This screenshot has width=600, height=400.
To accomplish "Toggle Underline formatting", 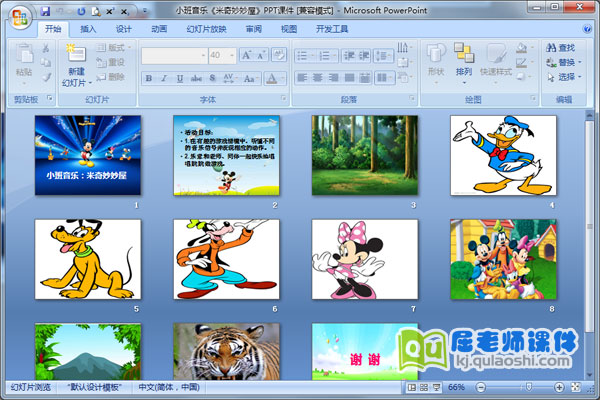I will [x=179, y=78].
